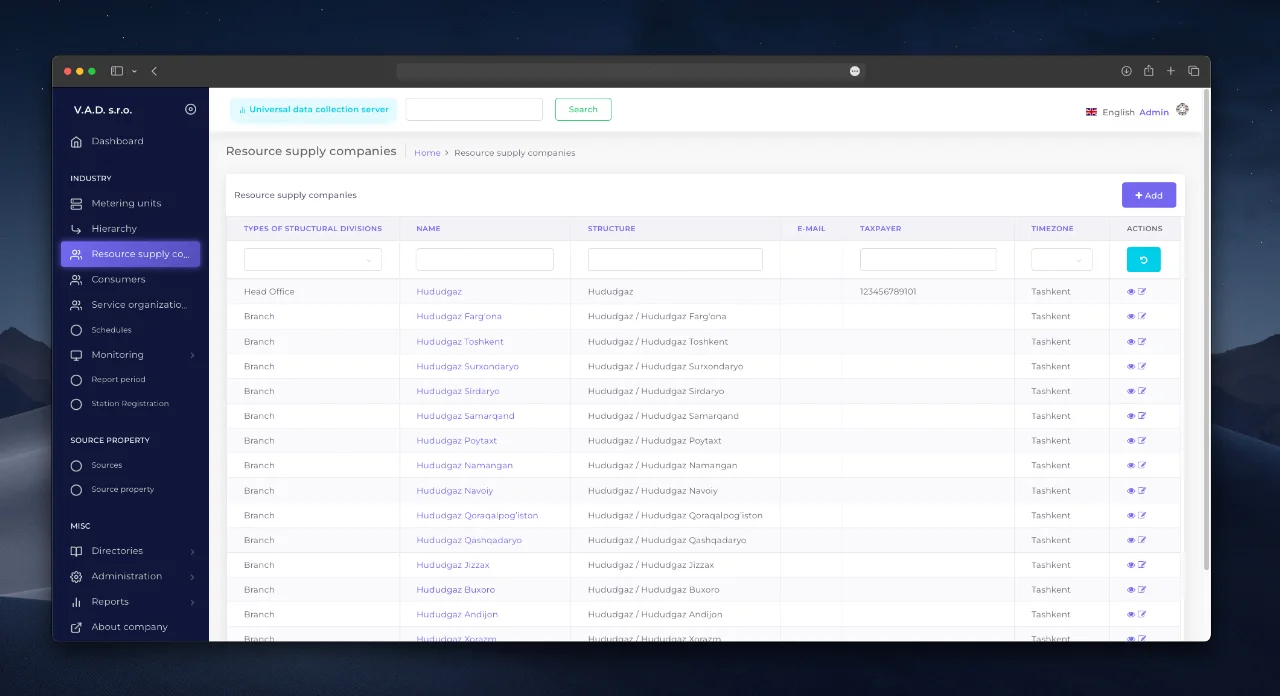Follow the Home breadcrumb link
Image resolution: width=1280 pixels, height=696 pixels.
pos(427,153)
